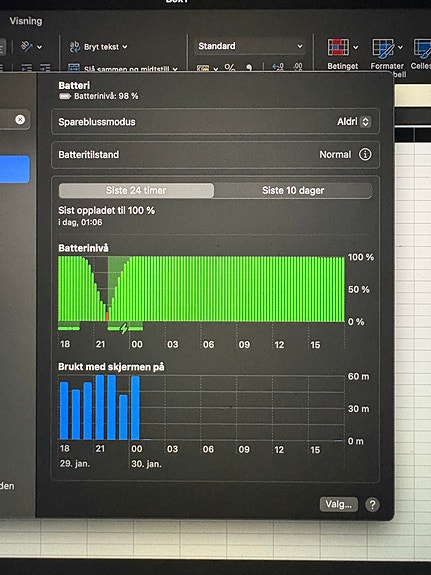Click the Spareblussmodus row label
Image resolution: width=431 pixels, height=575 pixels.
coord(97,122)
